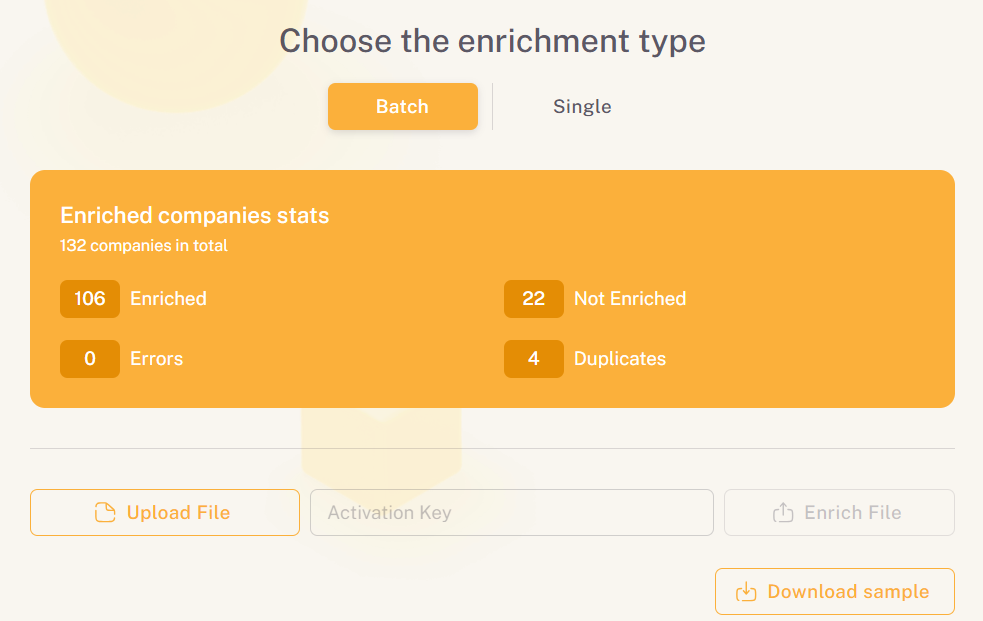
Task: Click the file icon on Upload File button
Action: 104,512
